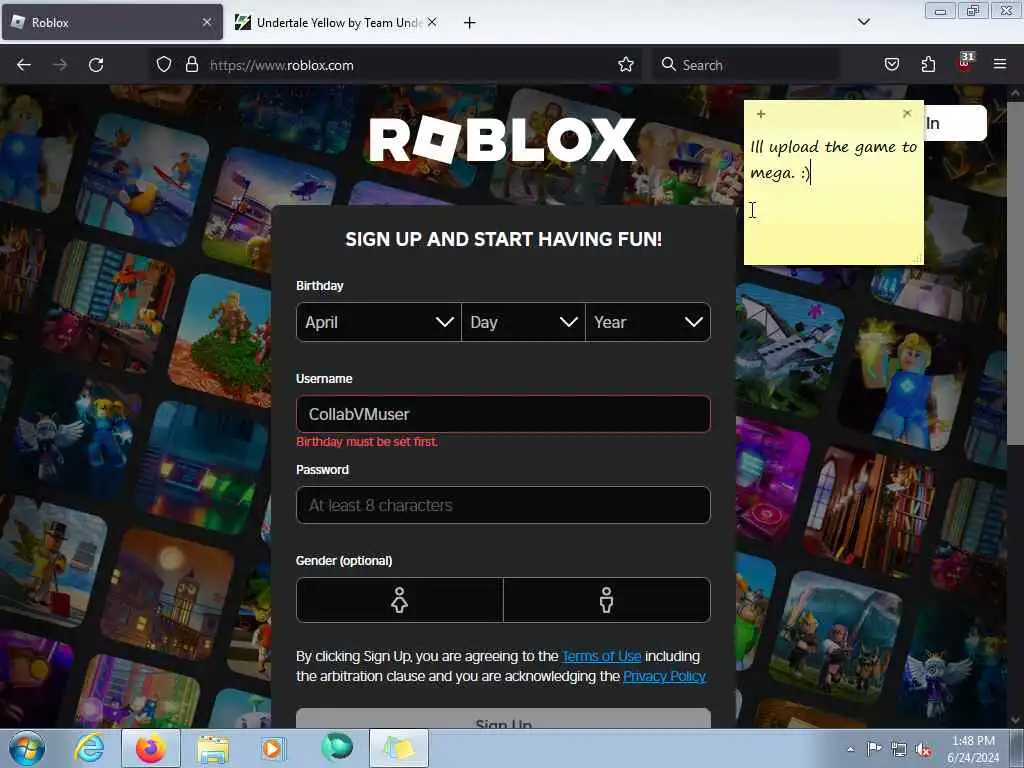Switch to Firefox in the taskbar
Viewport: 1024px width, 768px height.
pos(150,748)
